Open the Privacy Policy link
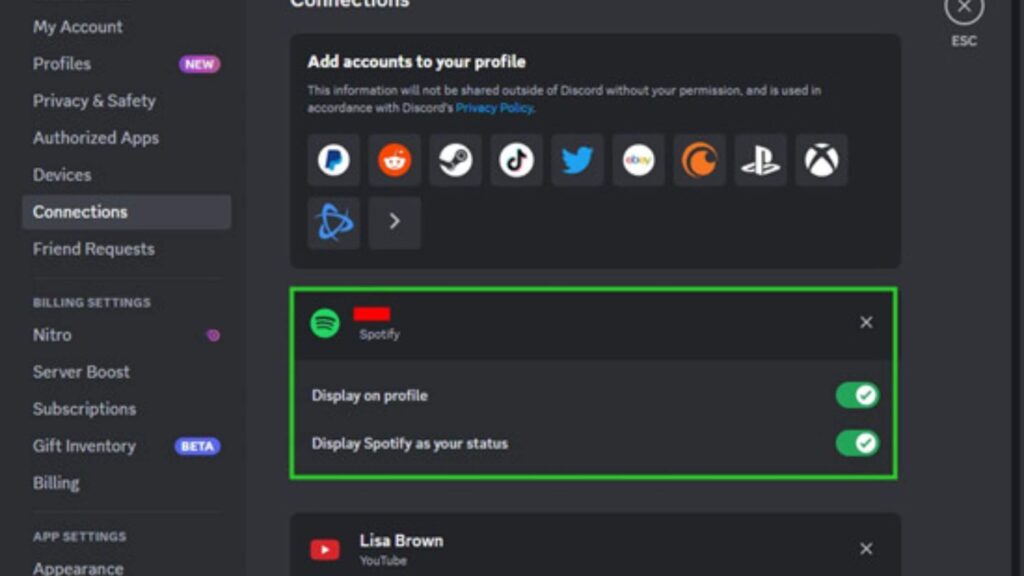The width and height of the screenshot is (1024, 576). tap(493, 107)
